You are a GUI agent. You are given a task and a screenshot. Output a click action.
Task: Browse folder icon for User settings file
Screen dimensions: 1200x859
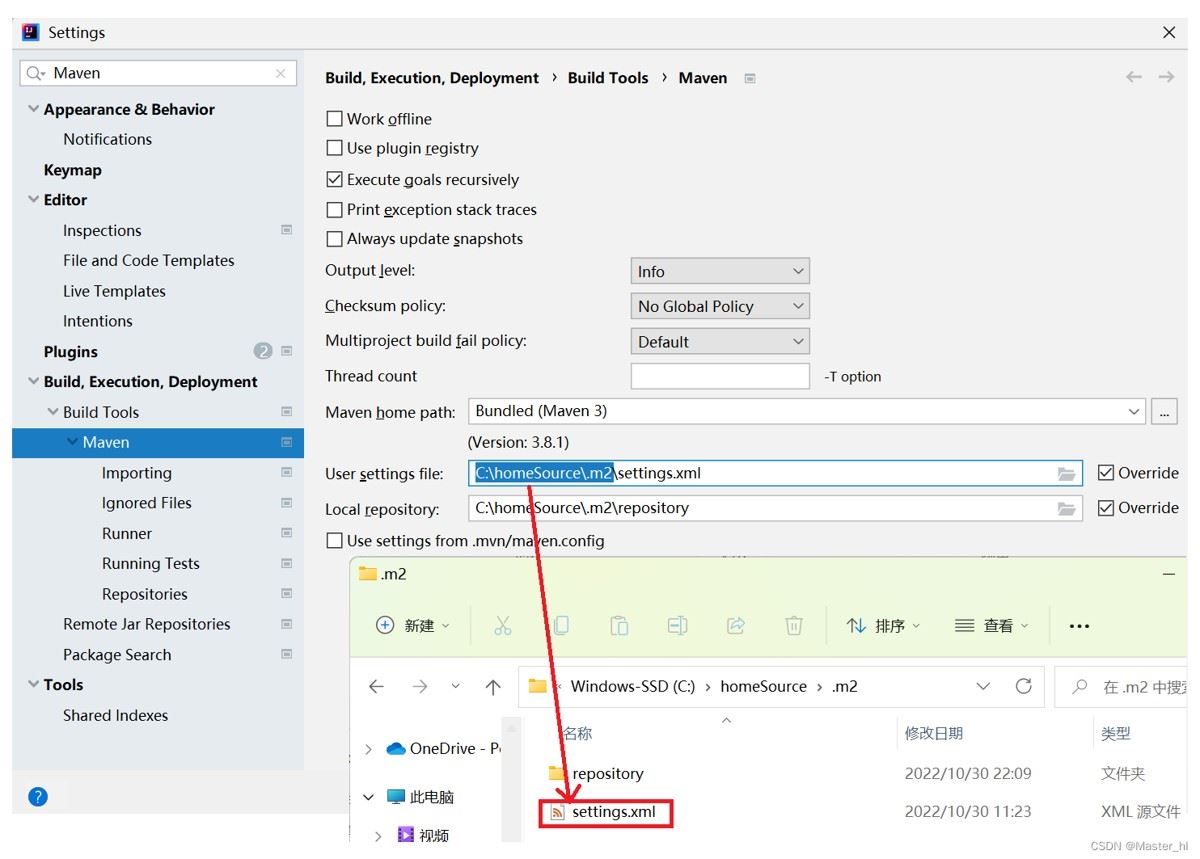click(x=1066, y=474)
